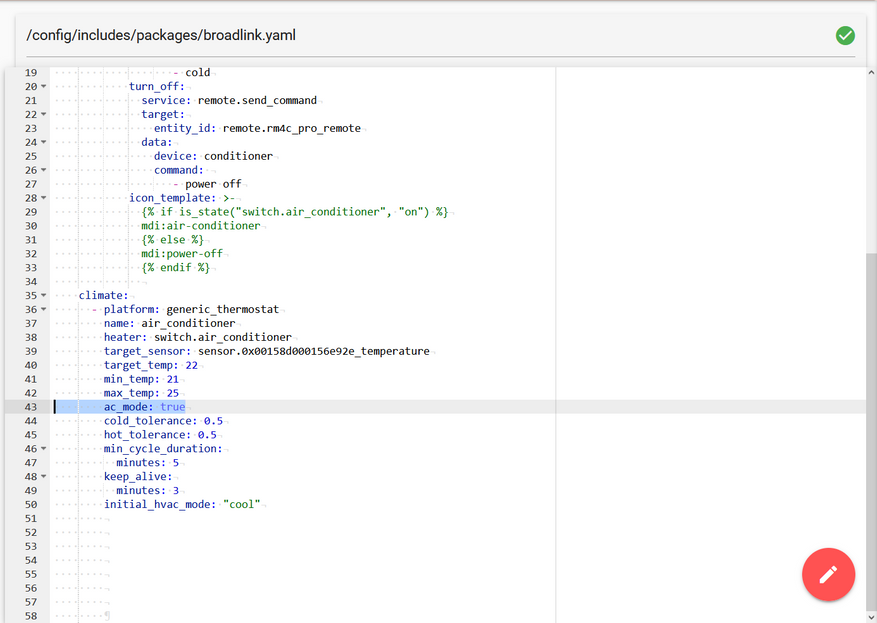This screenshot has height=623, width=877.
Task: Collapse the target block on line 22
Action: pos(44,115)
